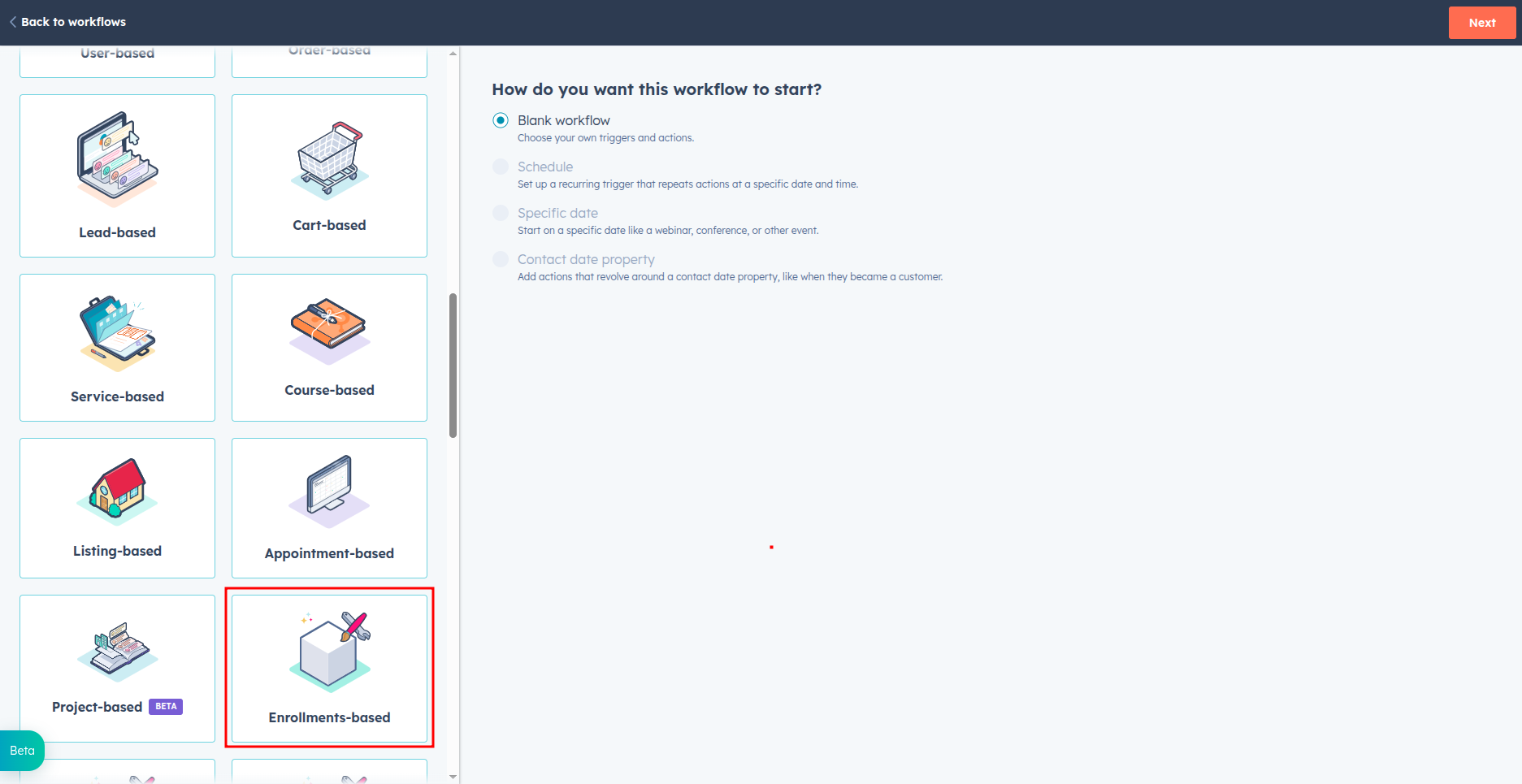
Task: Click the Project-based books icon
Action: [118, 652]
